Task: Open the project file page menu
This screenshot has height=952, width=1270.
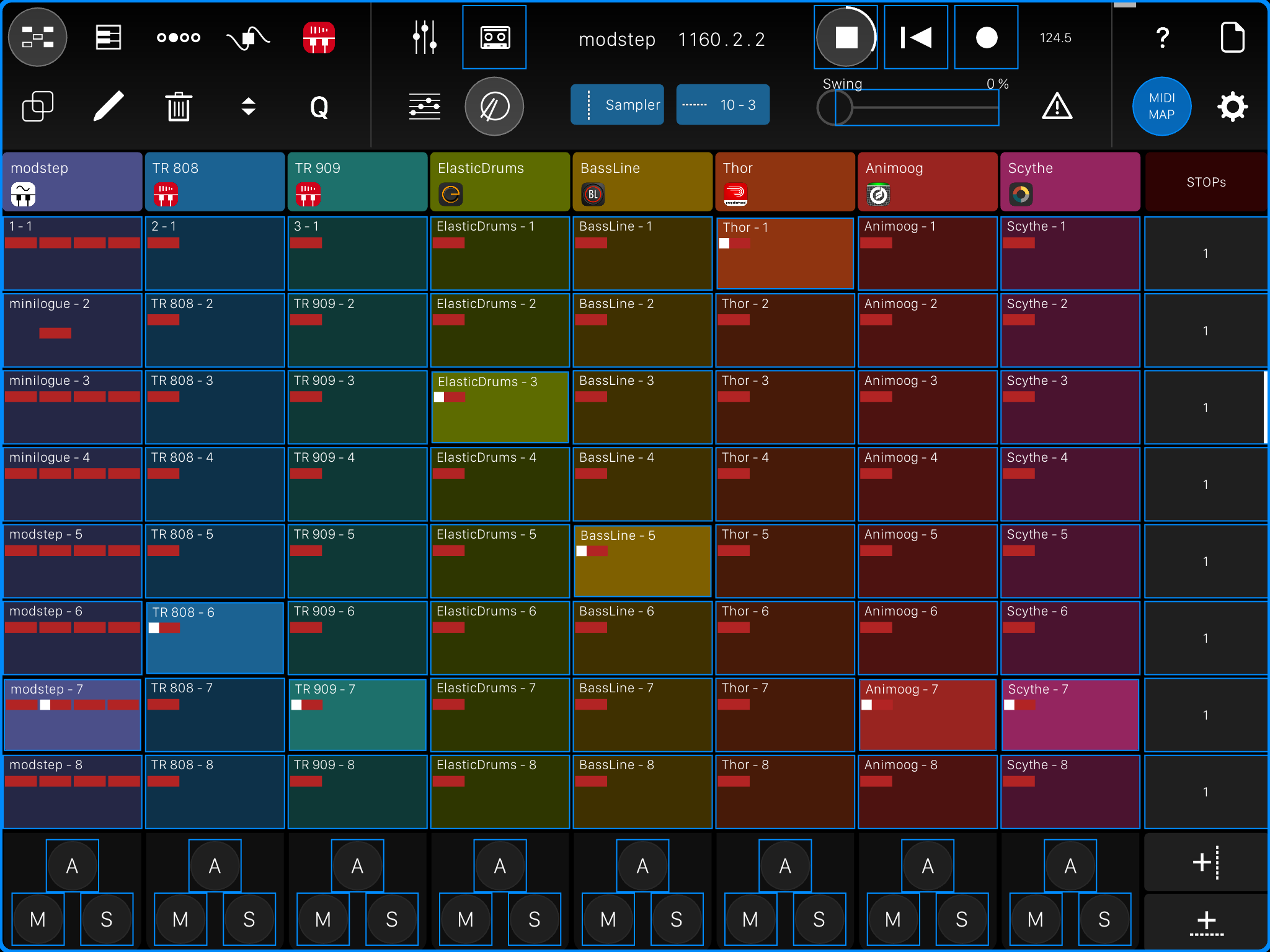Action: coord(1234,37)
